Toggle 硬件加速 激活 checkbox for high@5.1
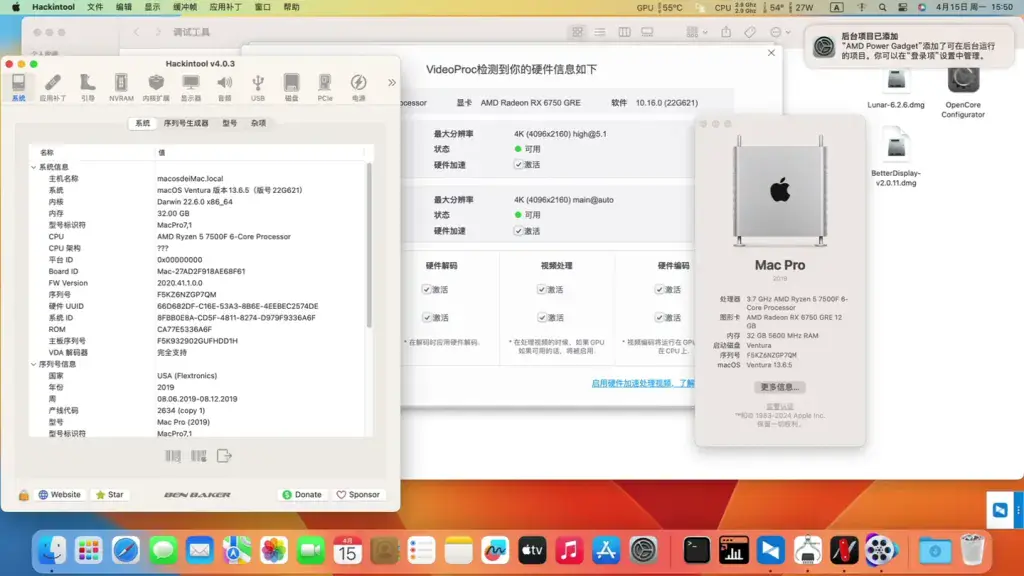The image size is (1024, 576). pyautogui.click(x=519, y=165)
